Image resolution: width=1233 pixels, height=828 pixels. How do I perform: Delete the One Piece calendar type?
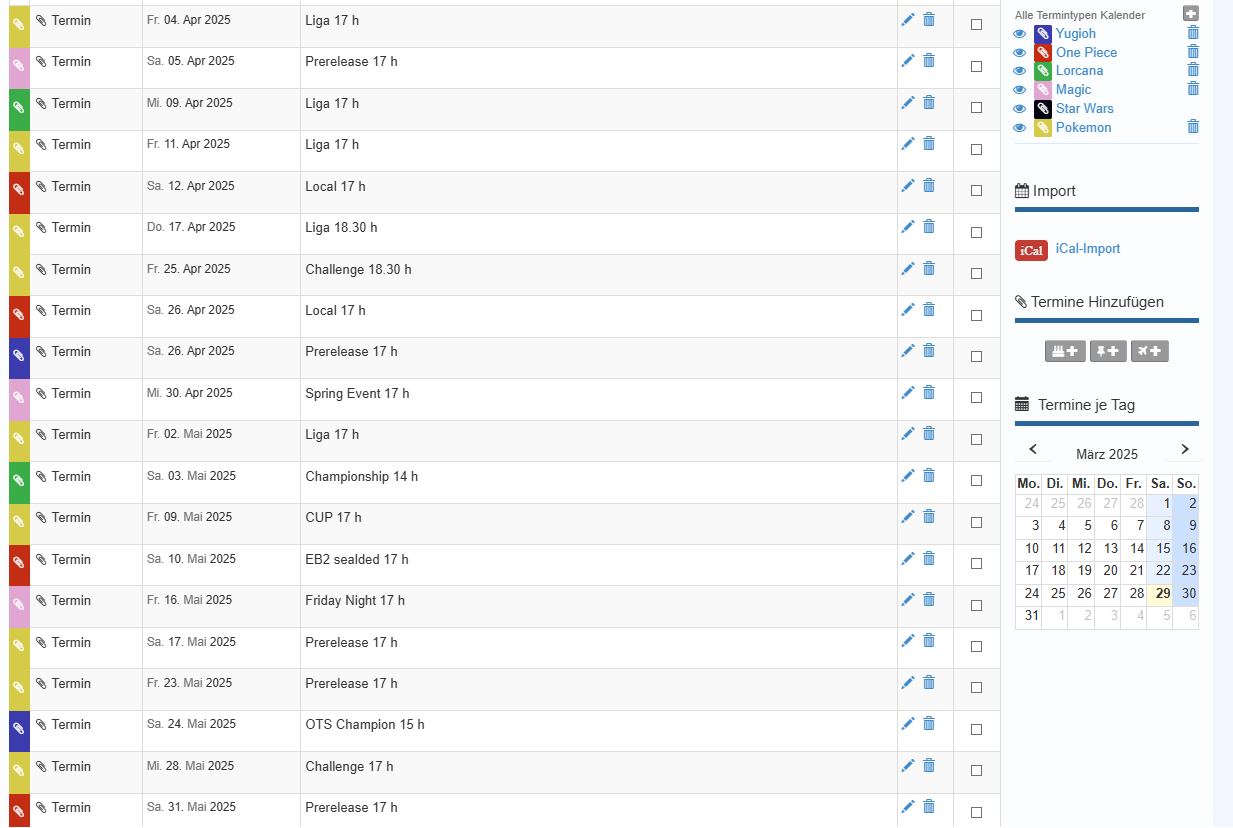pos(1193,51)
